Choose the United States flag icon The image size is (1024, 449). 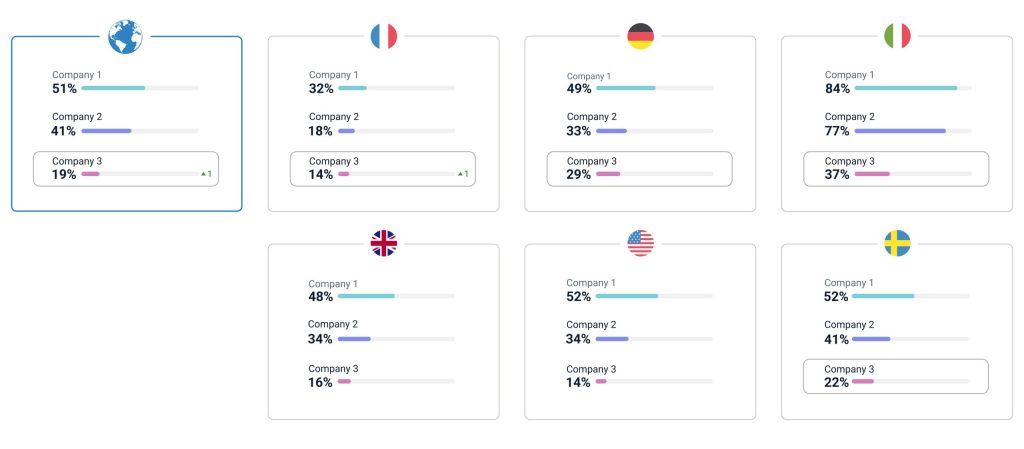(x=640, y=243)
